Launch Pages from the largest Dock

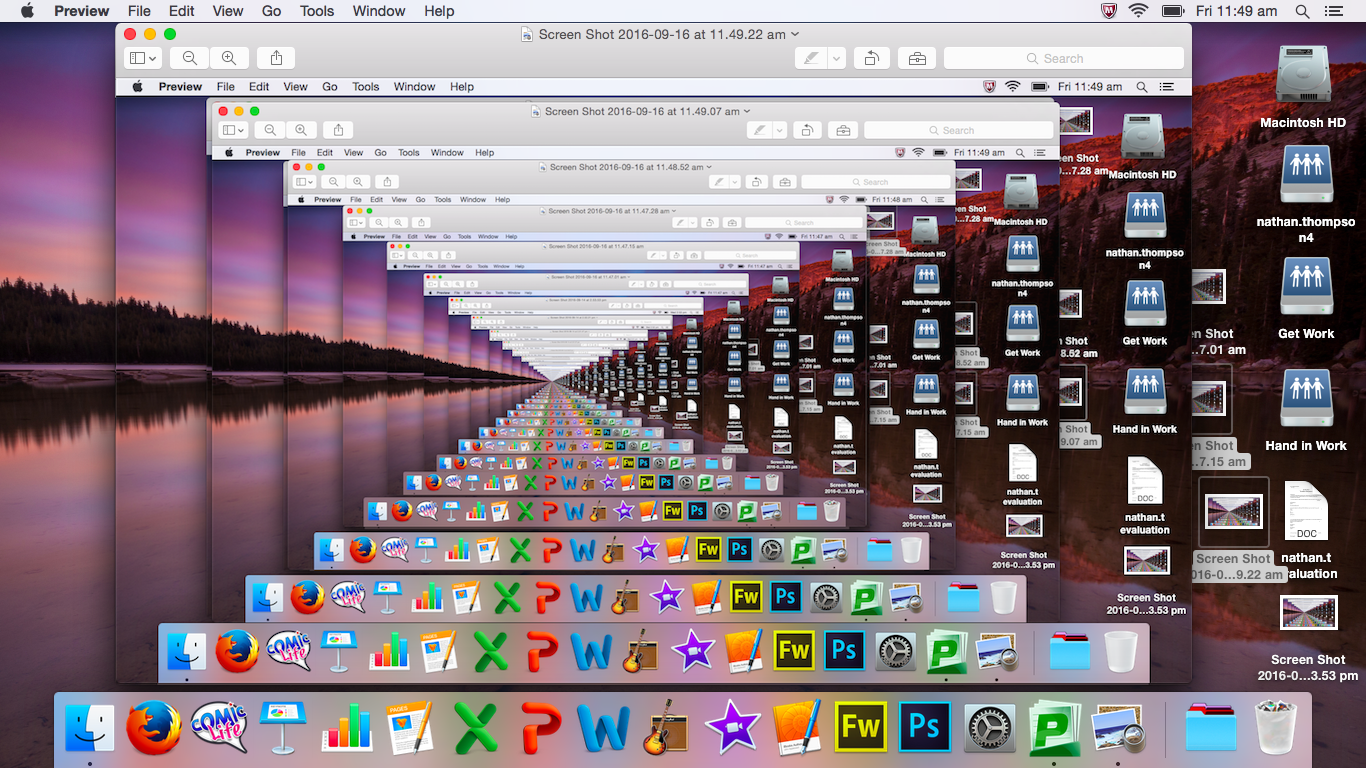tap(411, 727)
